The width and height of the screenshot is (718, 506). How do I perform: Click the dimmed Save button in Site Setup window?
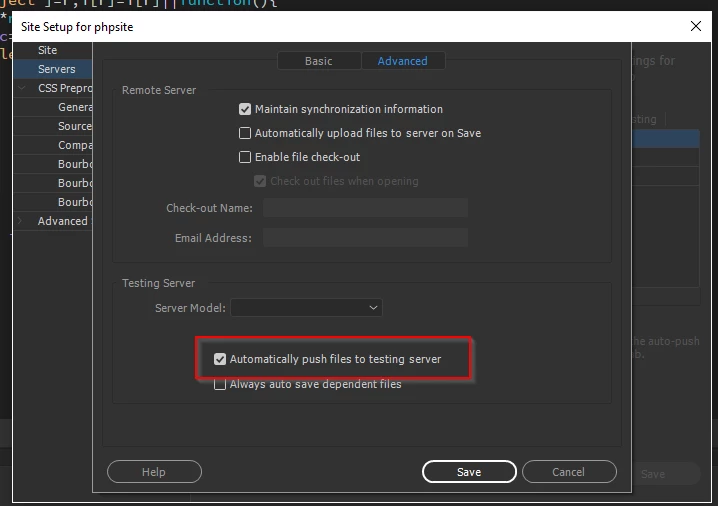point(666,474)
